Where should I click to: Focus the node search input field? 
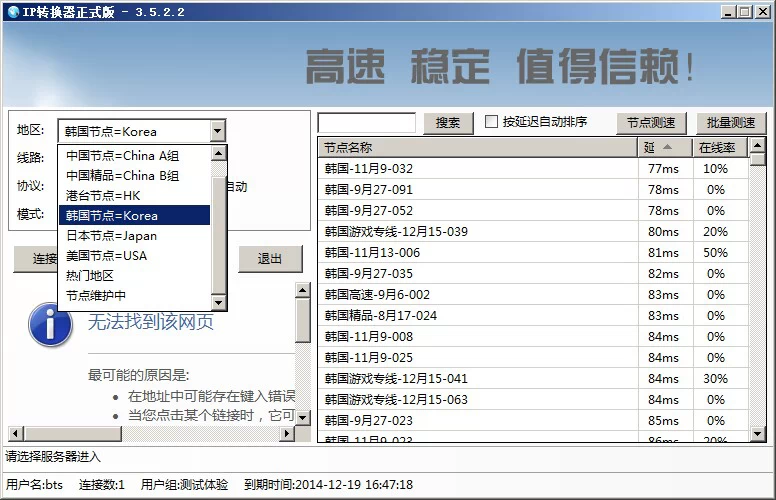tap(366, 123)
